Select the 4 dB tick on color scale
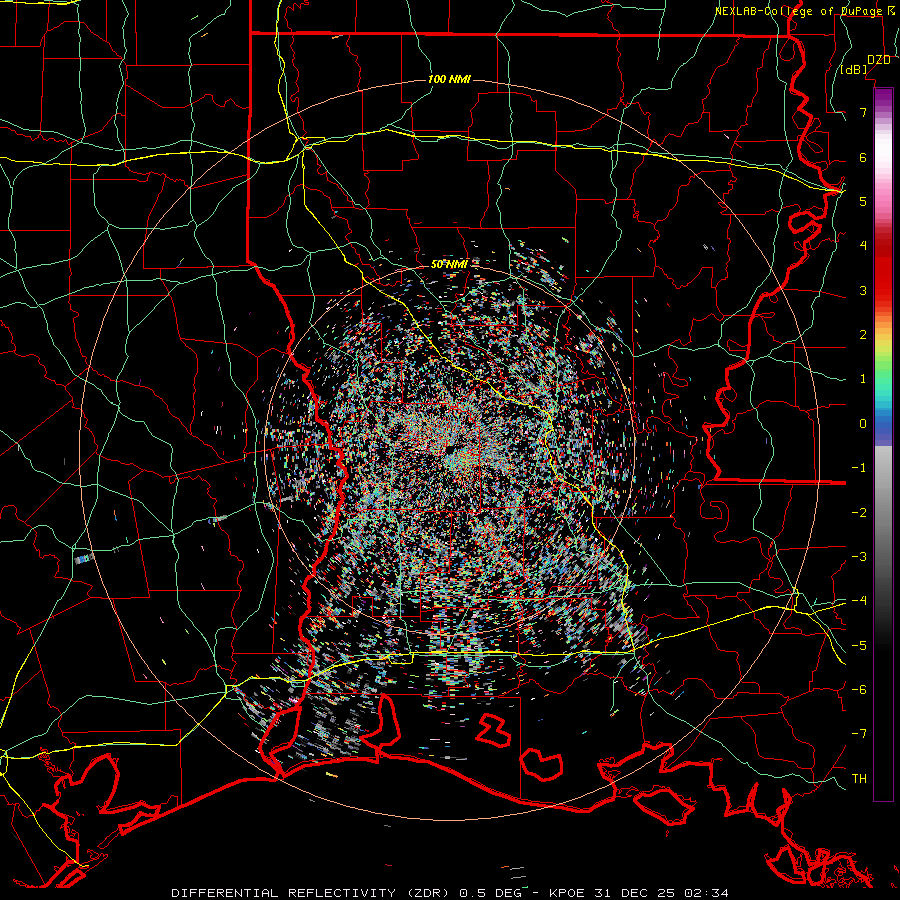 point(863,246)
